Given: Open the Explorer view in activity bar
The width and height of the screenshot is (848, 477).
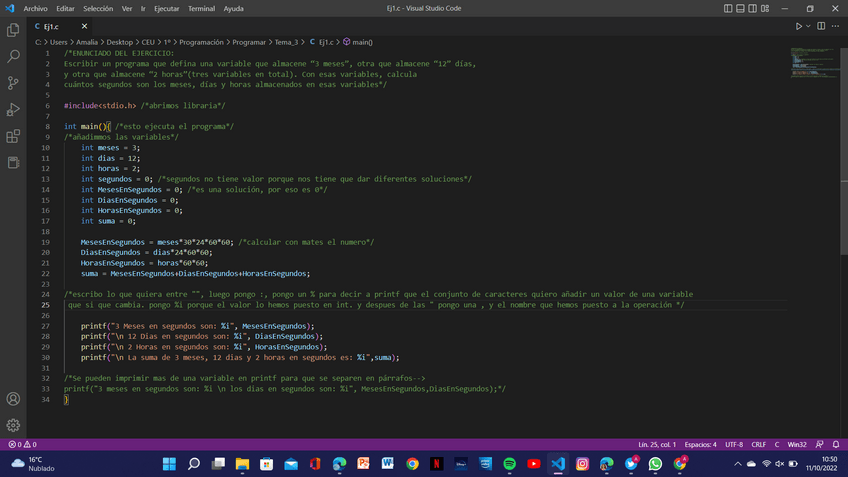Looking at the screenshot, I should 13,31.
